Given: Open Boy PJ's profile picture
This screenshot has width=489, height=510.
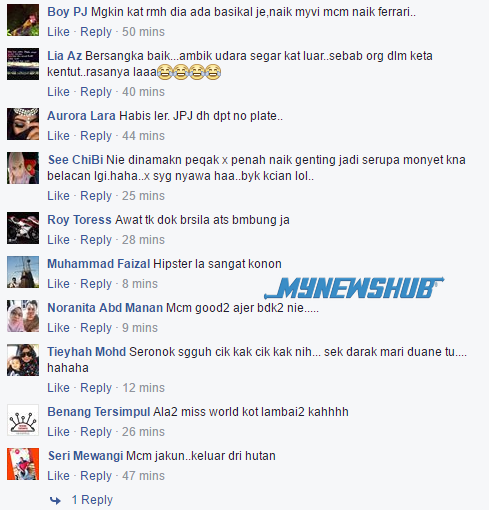Looking at the screenshot, I should (23, 20).
